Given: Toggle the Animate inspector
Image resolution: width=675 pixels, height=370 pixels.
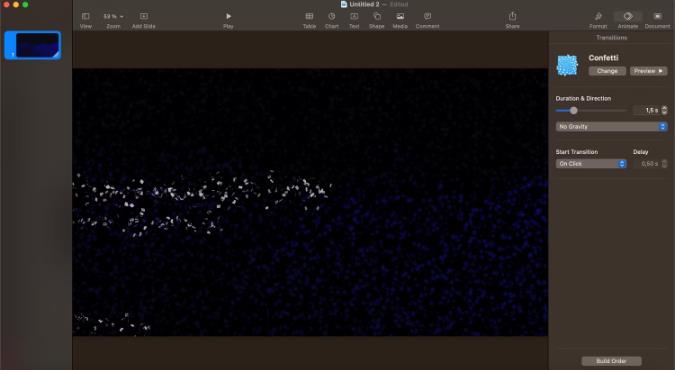Looking at the screenshot, I should coord(628,16).
